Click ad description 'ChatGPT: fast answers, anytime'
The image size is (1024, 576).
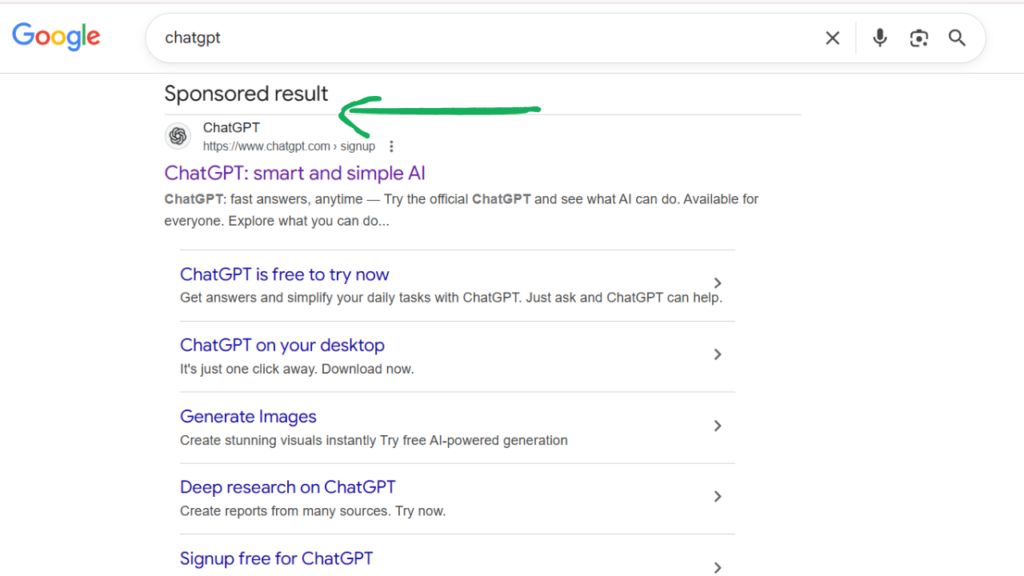(263, 199)
